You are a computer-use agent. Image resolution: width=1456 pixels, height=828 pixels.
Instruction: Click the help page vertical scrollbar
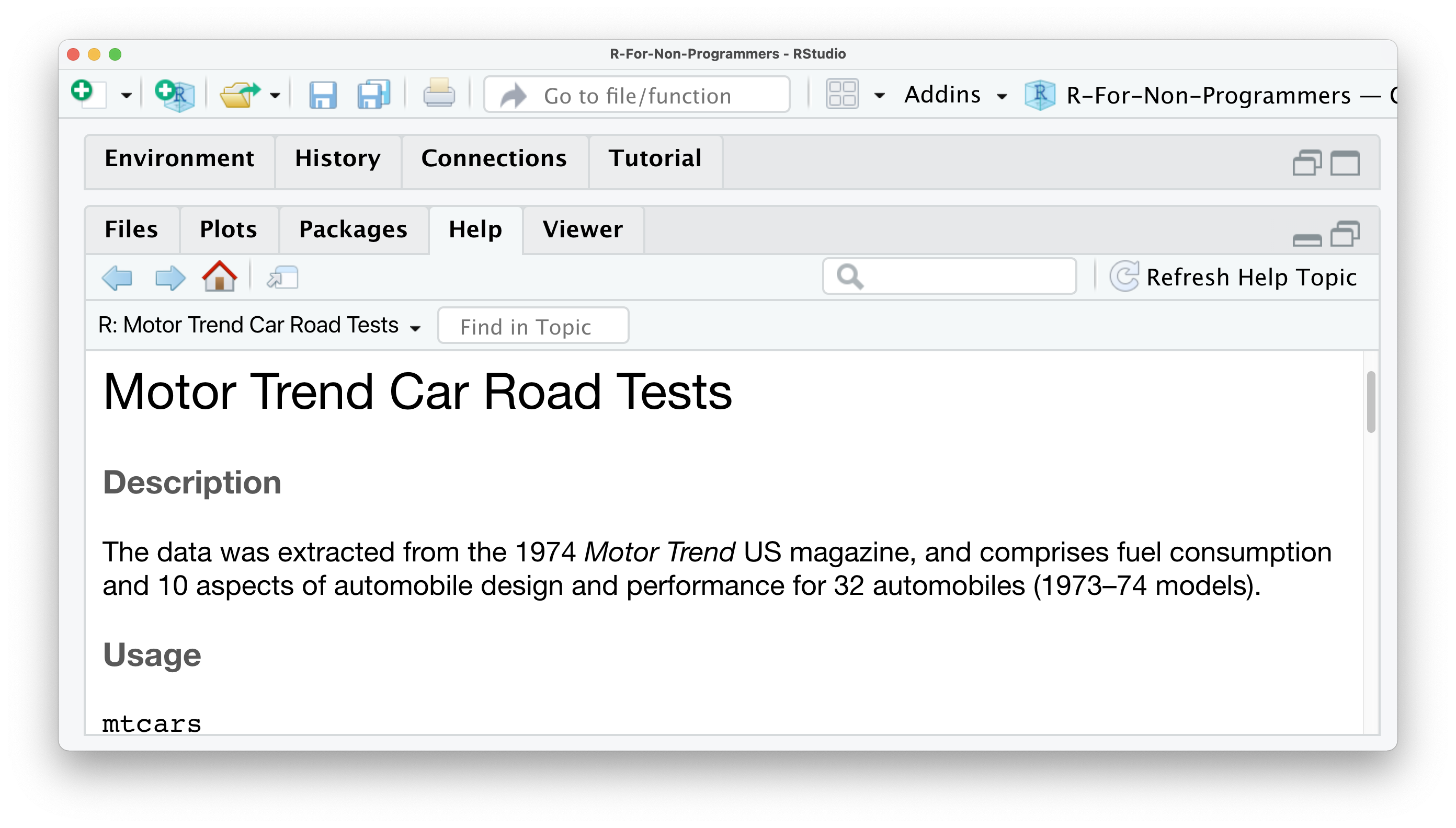[x=1371, y=402]
